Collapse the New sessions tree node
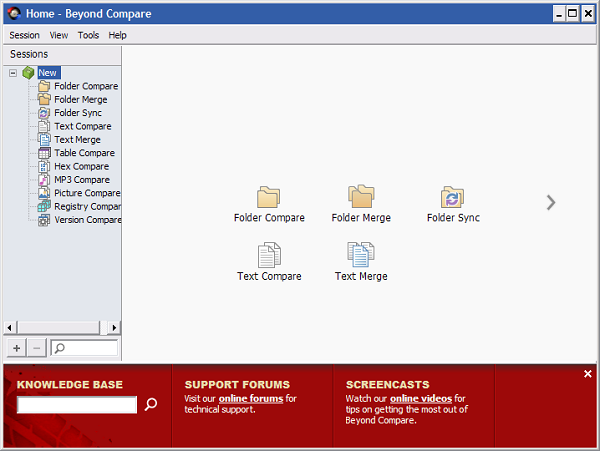The width and height of the screenshot is (600, 451). point(13,73)
